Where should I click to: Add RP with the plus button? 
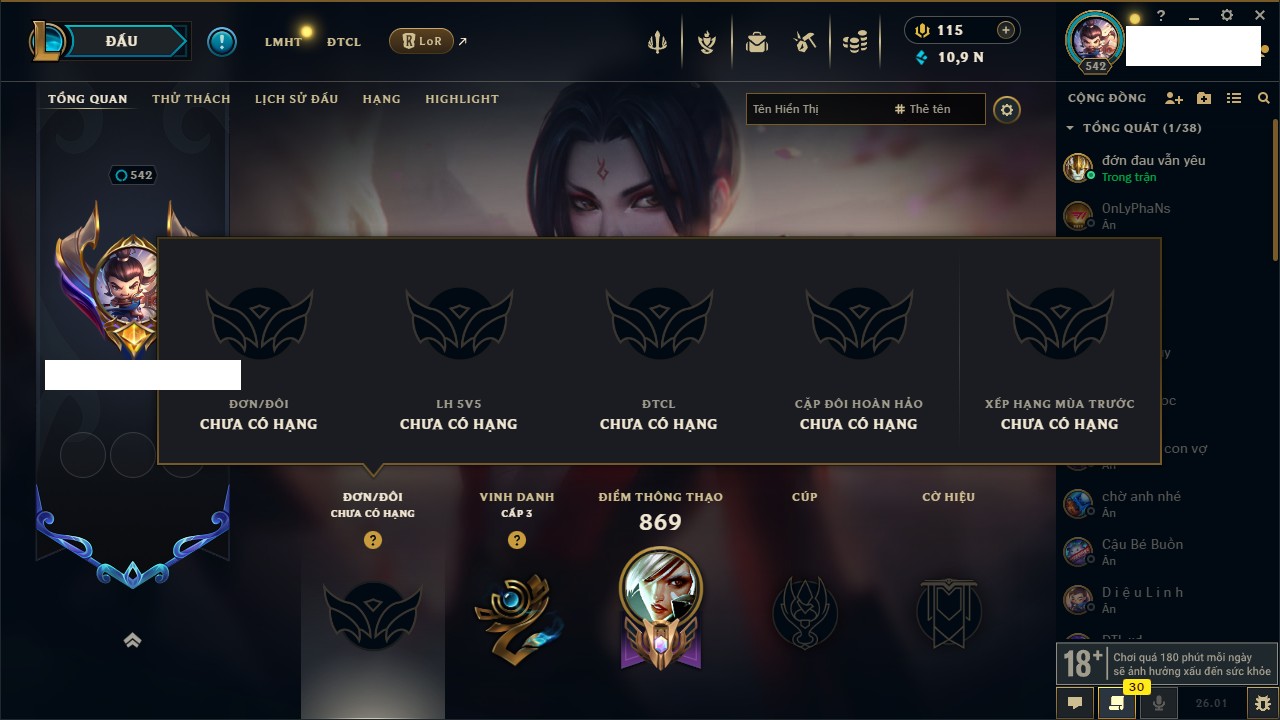point(1006,31)
